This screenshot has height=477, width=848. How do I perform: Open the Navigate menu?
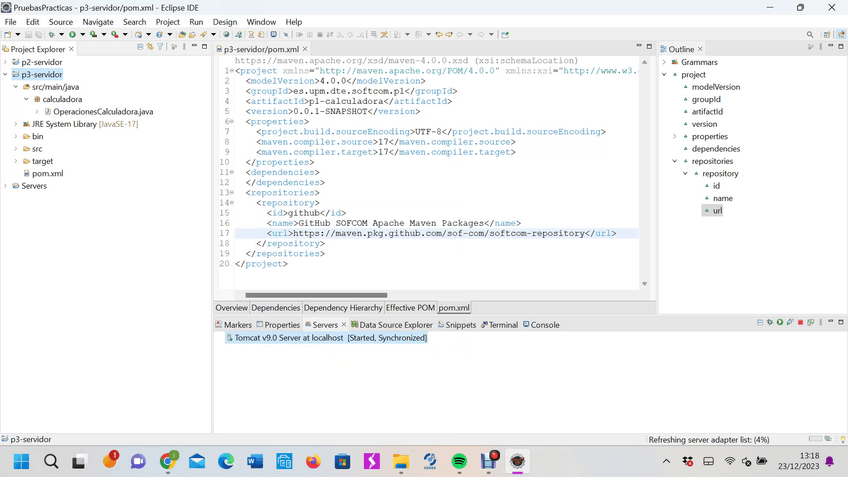click(x=98, y=21)
